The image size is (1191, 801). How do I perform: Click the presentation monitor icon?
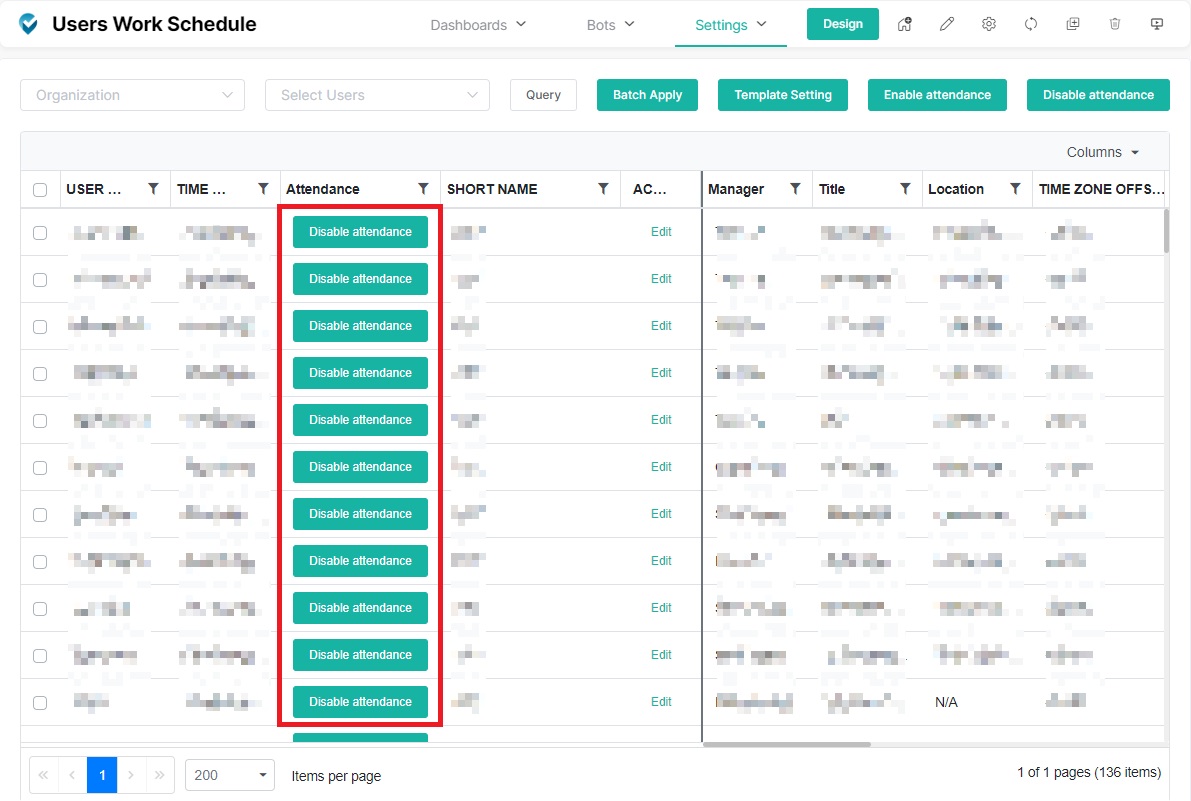[1157, 24]
